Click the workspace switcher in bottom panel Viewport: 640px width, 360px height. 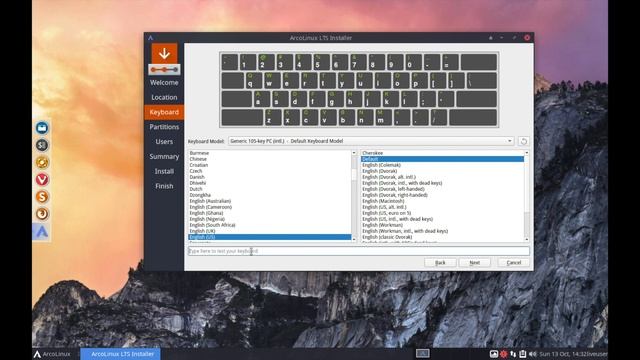tap(422, 353)
